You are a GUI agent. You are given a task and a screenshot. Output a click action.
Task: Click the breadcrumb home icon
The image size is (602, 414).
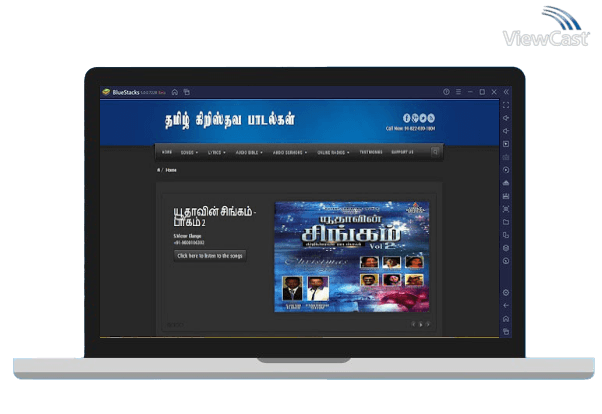158,170
